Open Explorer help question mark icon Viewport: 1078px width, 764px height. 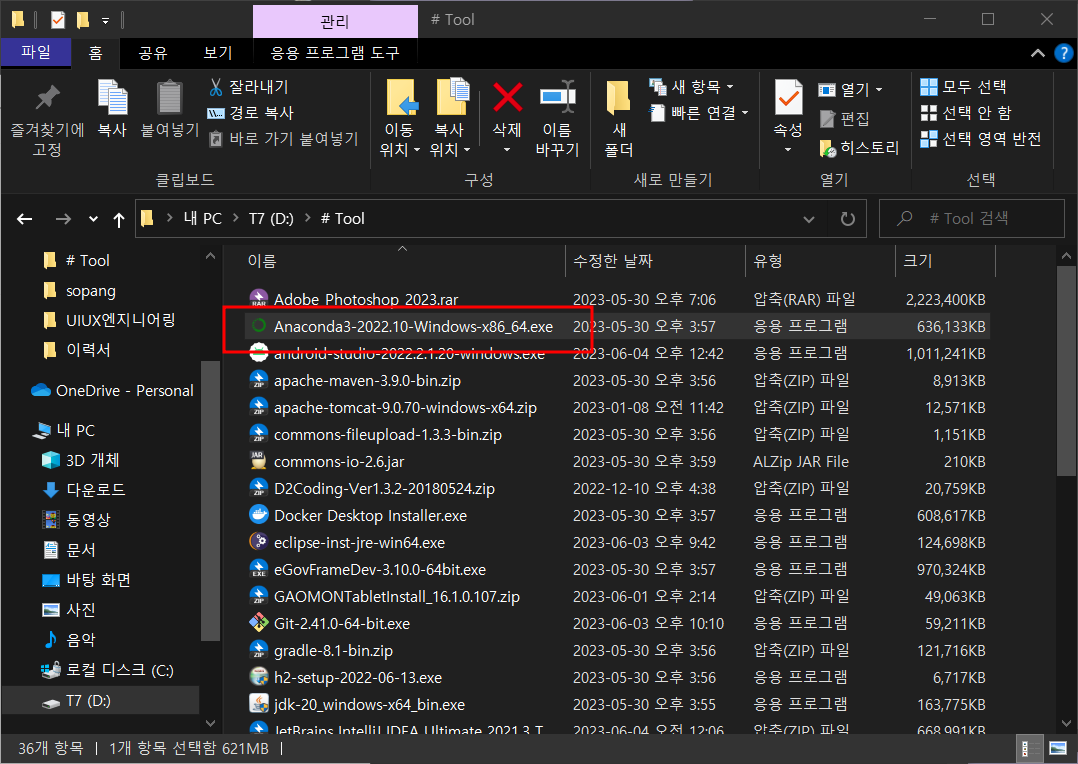1064,53
